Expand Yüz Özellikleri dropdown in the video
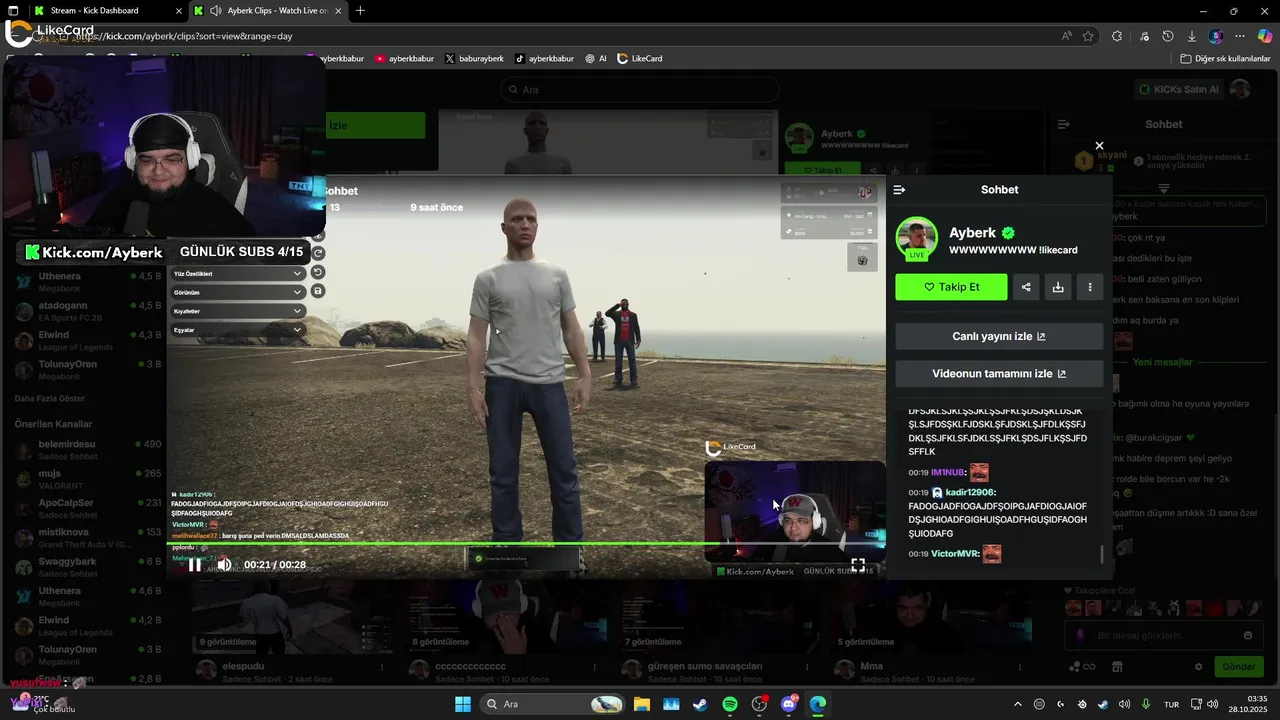The height and width of the screenshot is (720, 1280). click(x=238, y=274)
